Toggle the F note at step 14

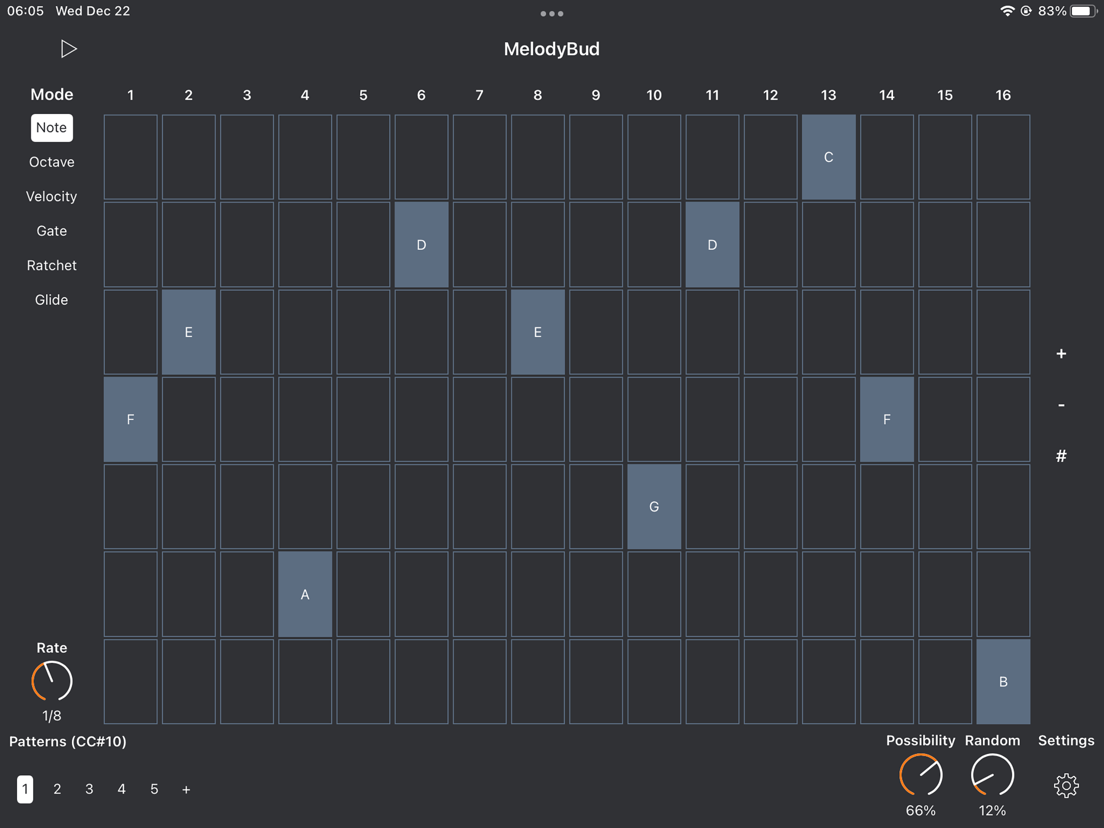[887, 419]
